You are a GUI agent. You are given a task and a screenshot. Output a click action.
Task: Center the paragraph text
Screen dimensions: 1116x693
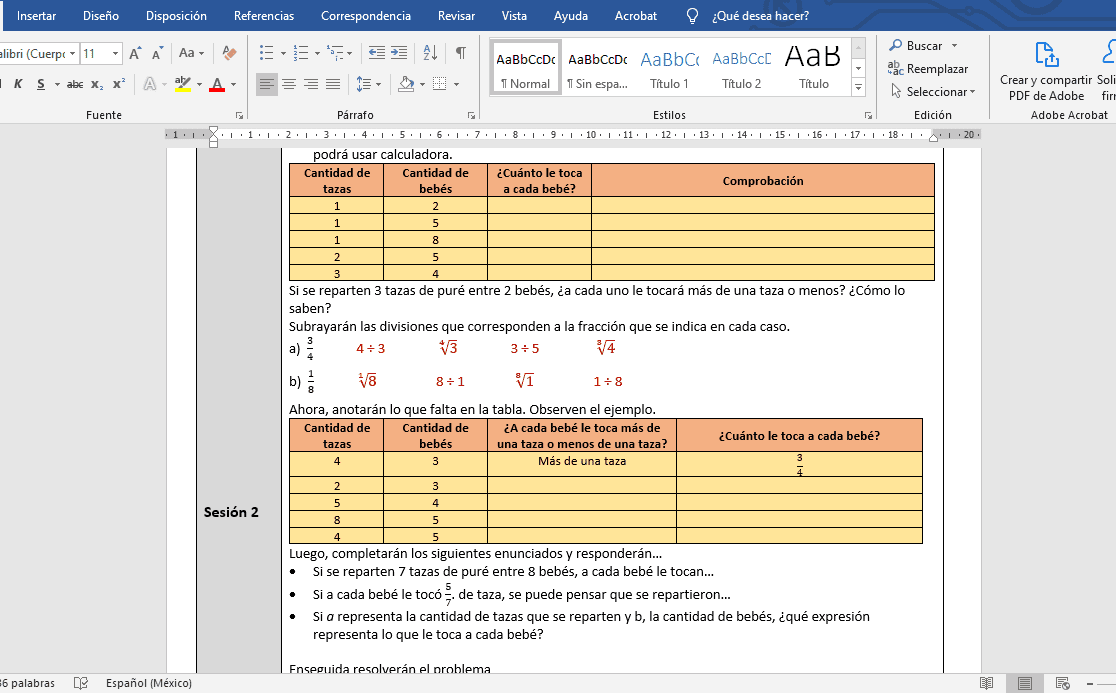[289, 84]
